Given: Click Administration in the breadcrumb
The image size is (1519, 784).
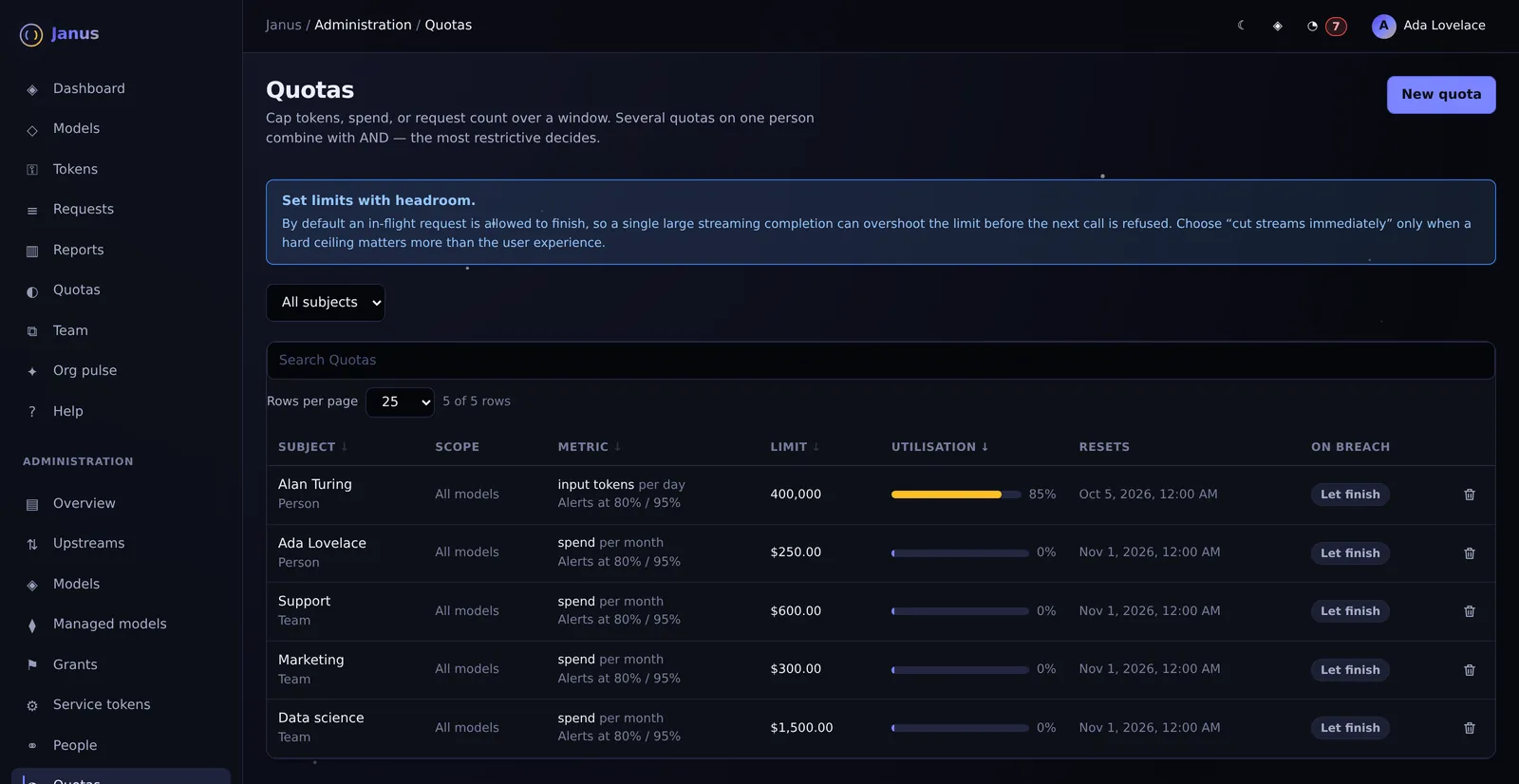Looking at the screenshot, I should point(363,26).
